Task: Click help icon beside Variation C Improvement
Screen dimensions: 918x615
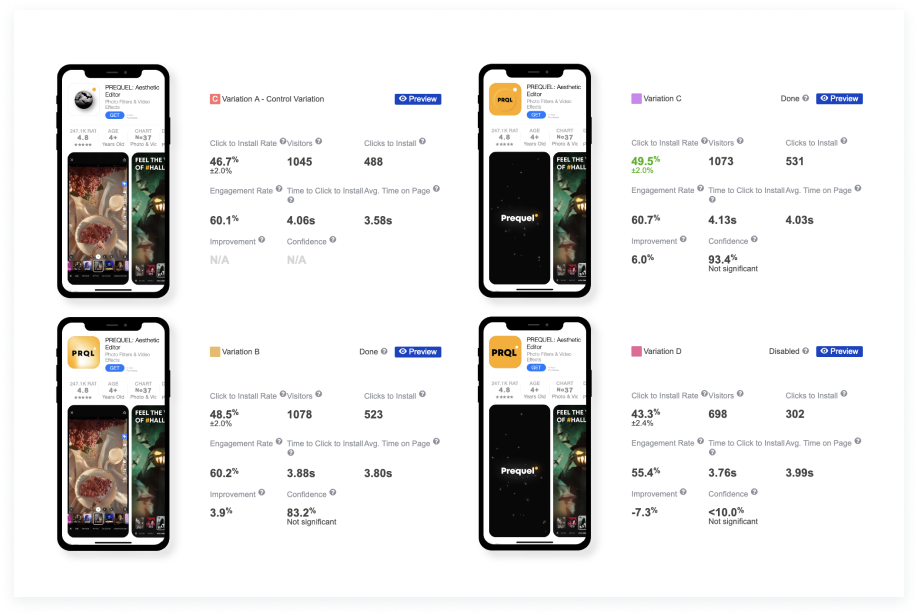Action: click(x=683, y=239)
